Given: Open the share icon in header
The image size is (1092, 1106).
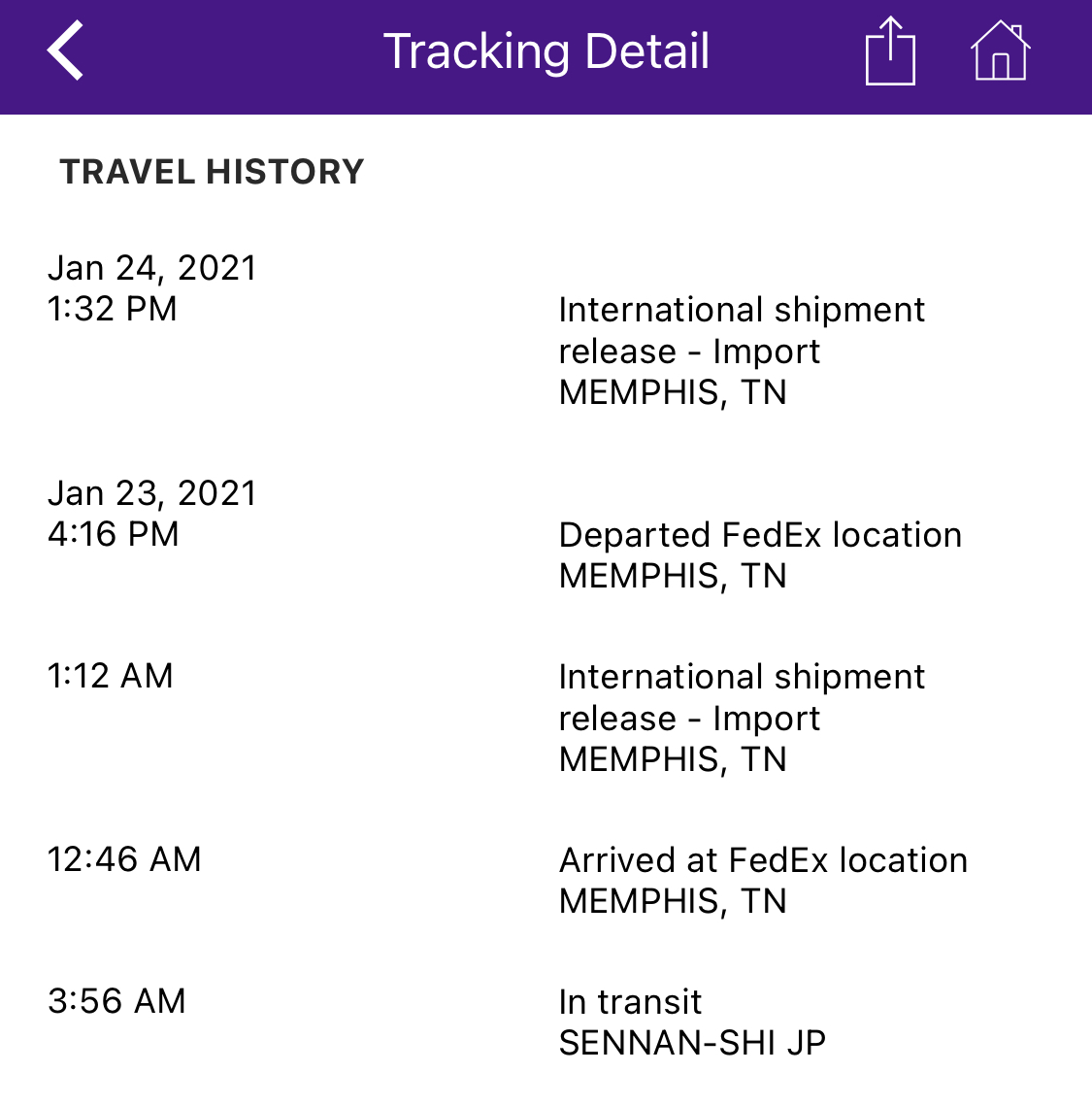Looking at the screenshot, I should pos(889,52).
